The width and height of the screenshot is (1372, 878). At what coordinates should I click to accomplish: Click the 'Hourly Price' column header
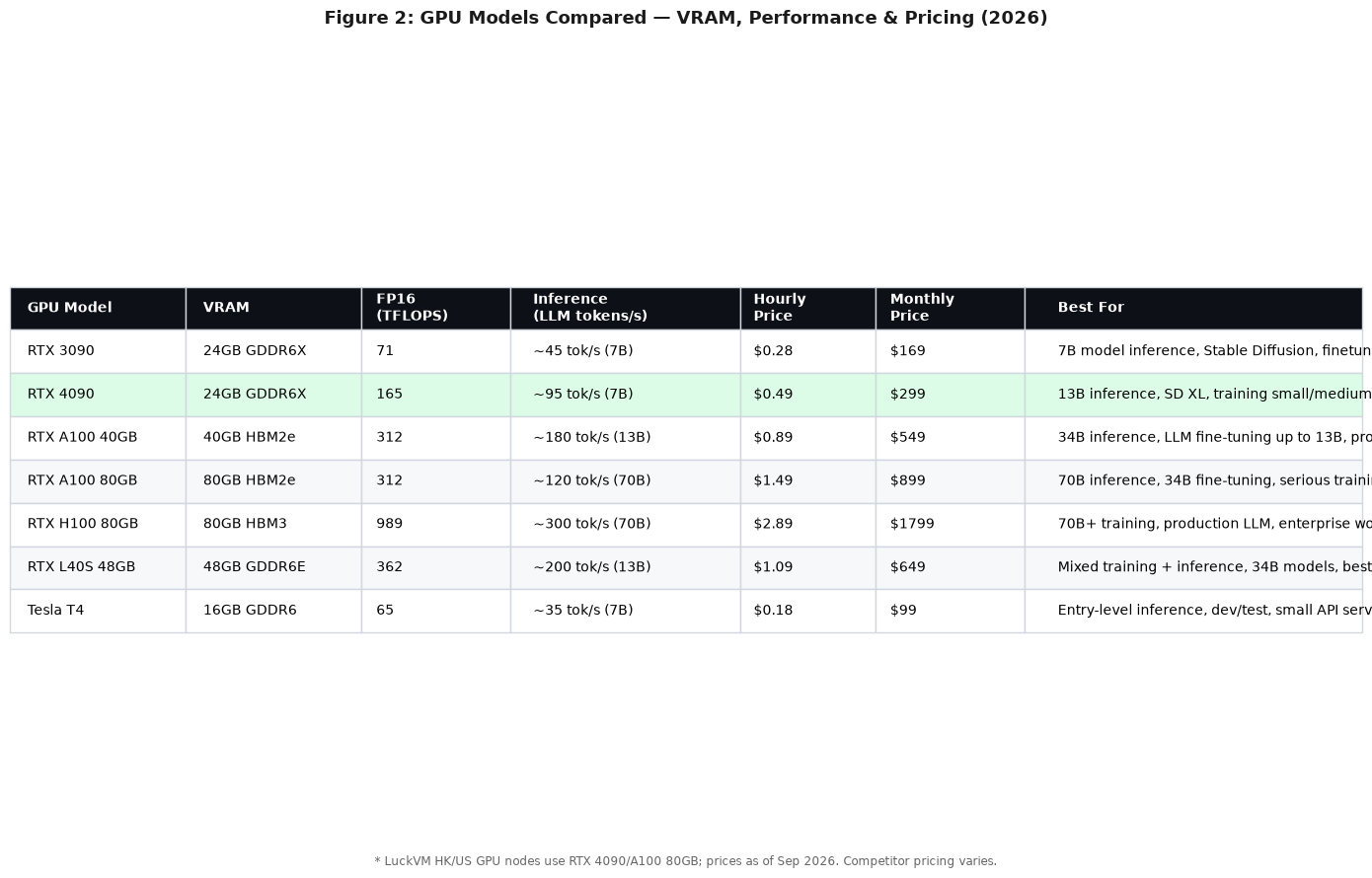click(807, 308)
